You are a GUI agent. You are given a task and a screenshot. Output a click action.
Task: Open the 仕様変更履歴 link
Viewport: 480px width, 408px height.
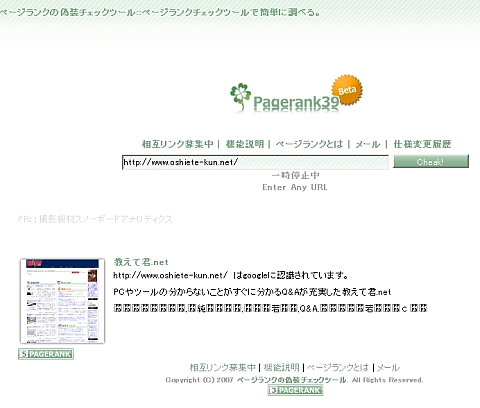[x=422, y=144]
